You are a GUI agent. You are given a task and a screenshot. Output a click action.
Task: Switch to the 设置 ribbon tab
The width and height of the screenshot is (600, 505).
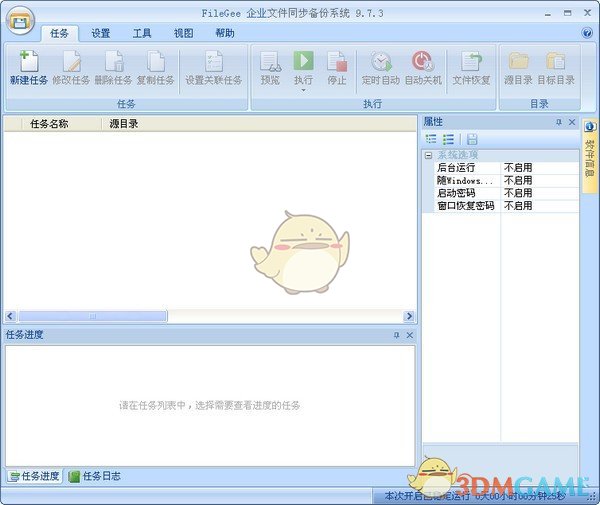point(101,33)
